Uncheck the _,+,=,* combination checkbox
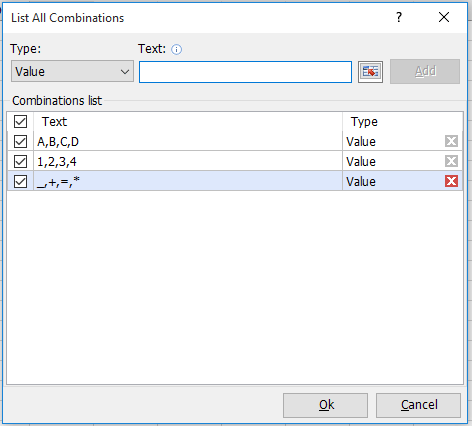 pyautogui.click(x=20, y=181)
